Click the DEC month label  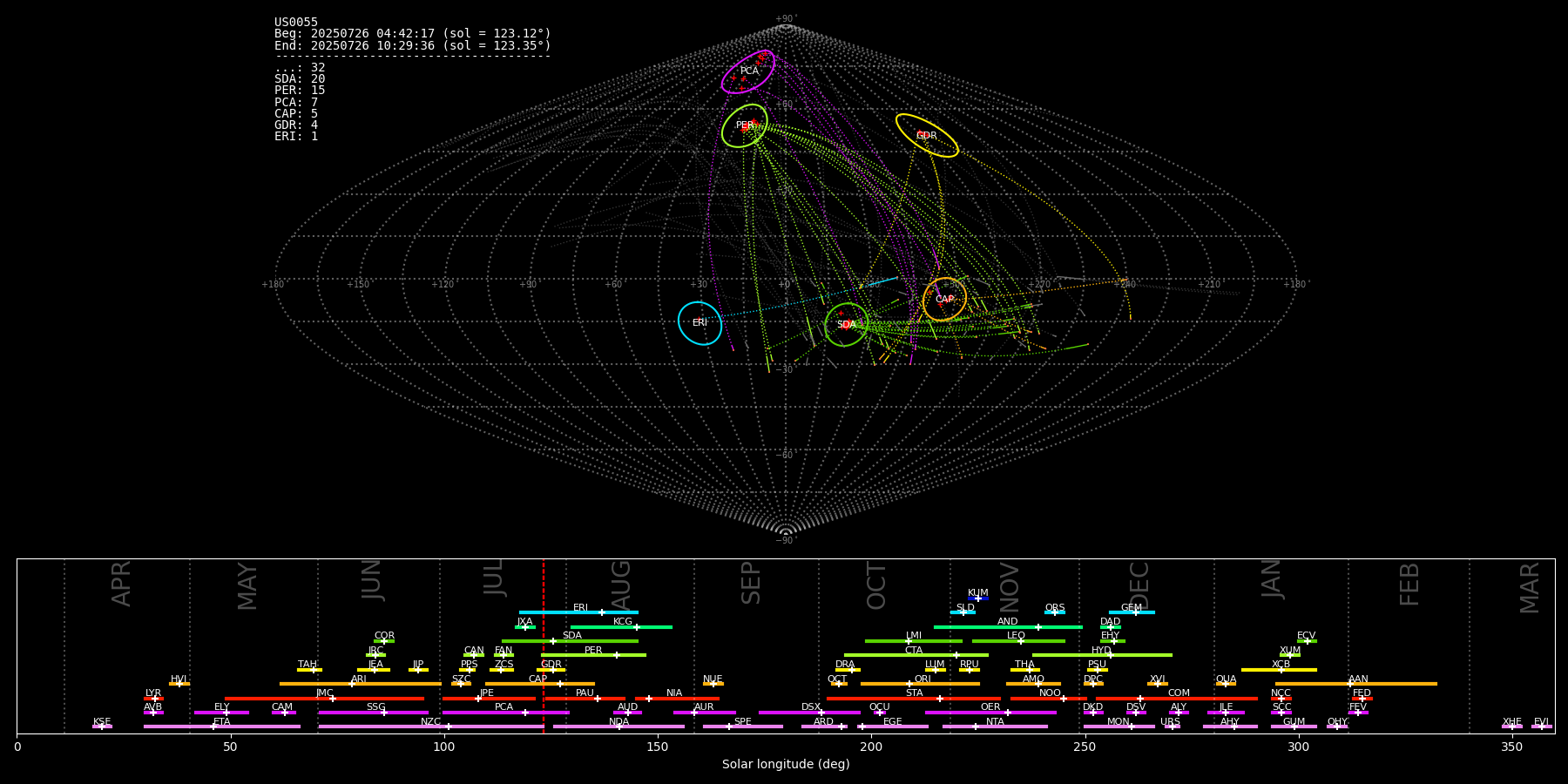tap(1139, 585)
